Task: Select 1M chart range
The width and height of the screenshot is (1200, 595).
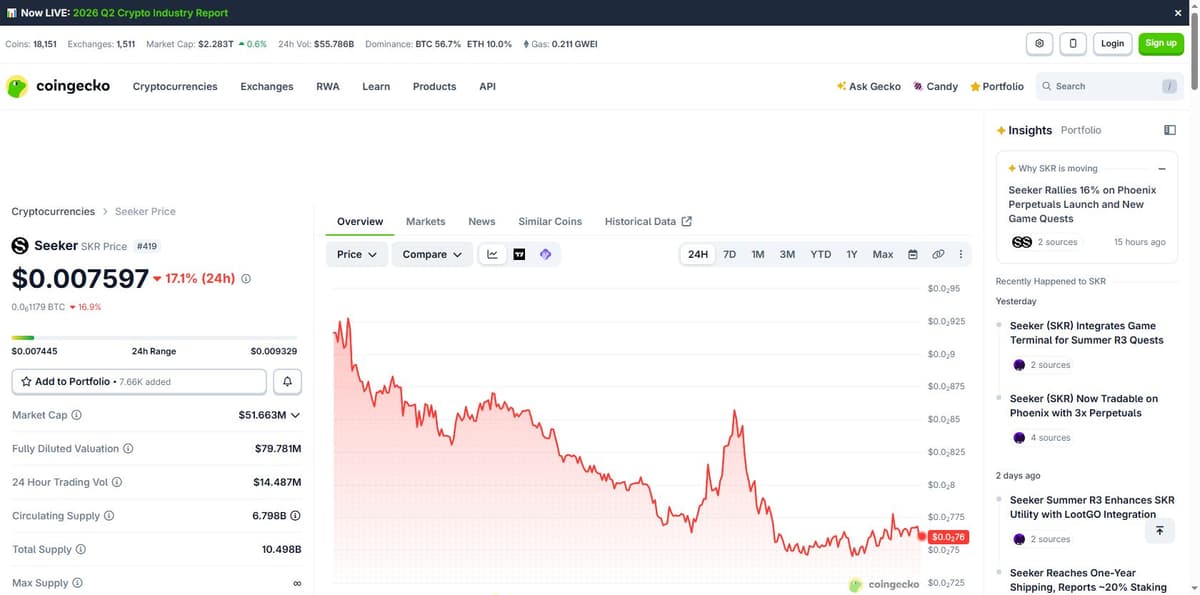Action: (758, 254)
